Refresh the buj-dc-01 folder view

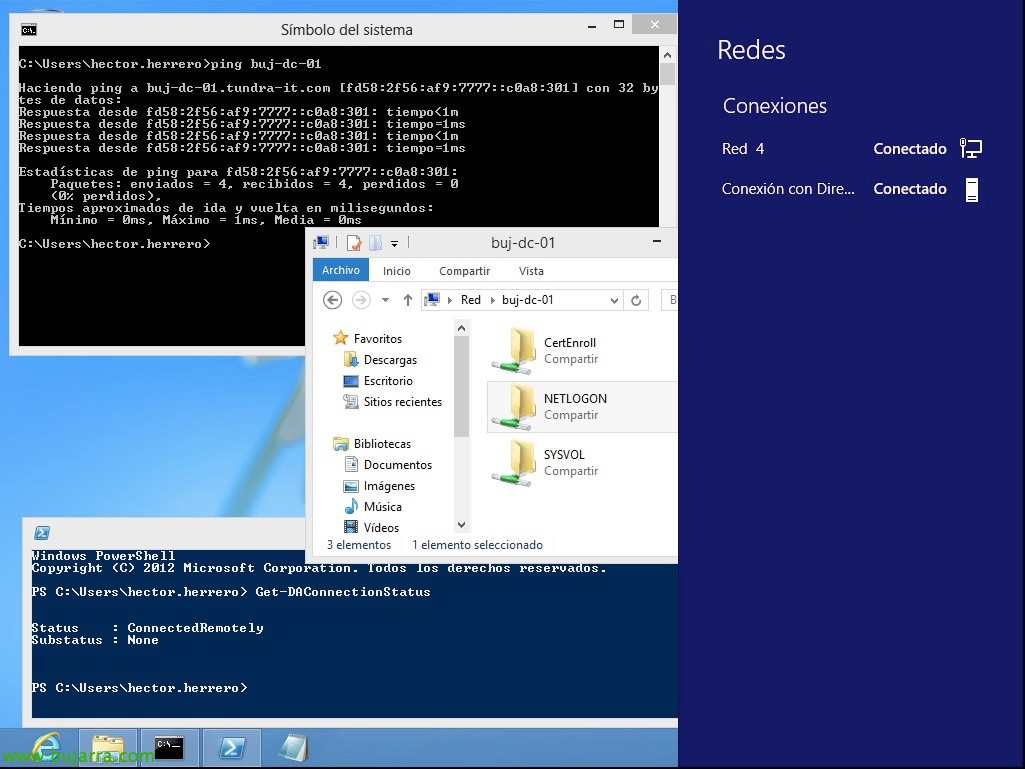coord(636,300)
